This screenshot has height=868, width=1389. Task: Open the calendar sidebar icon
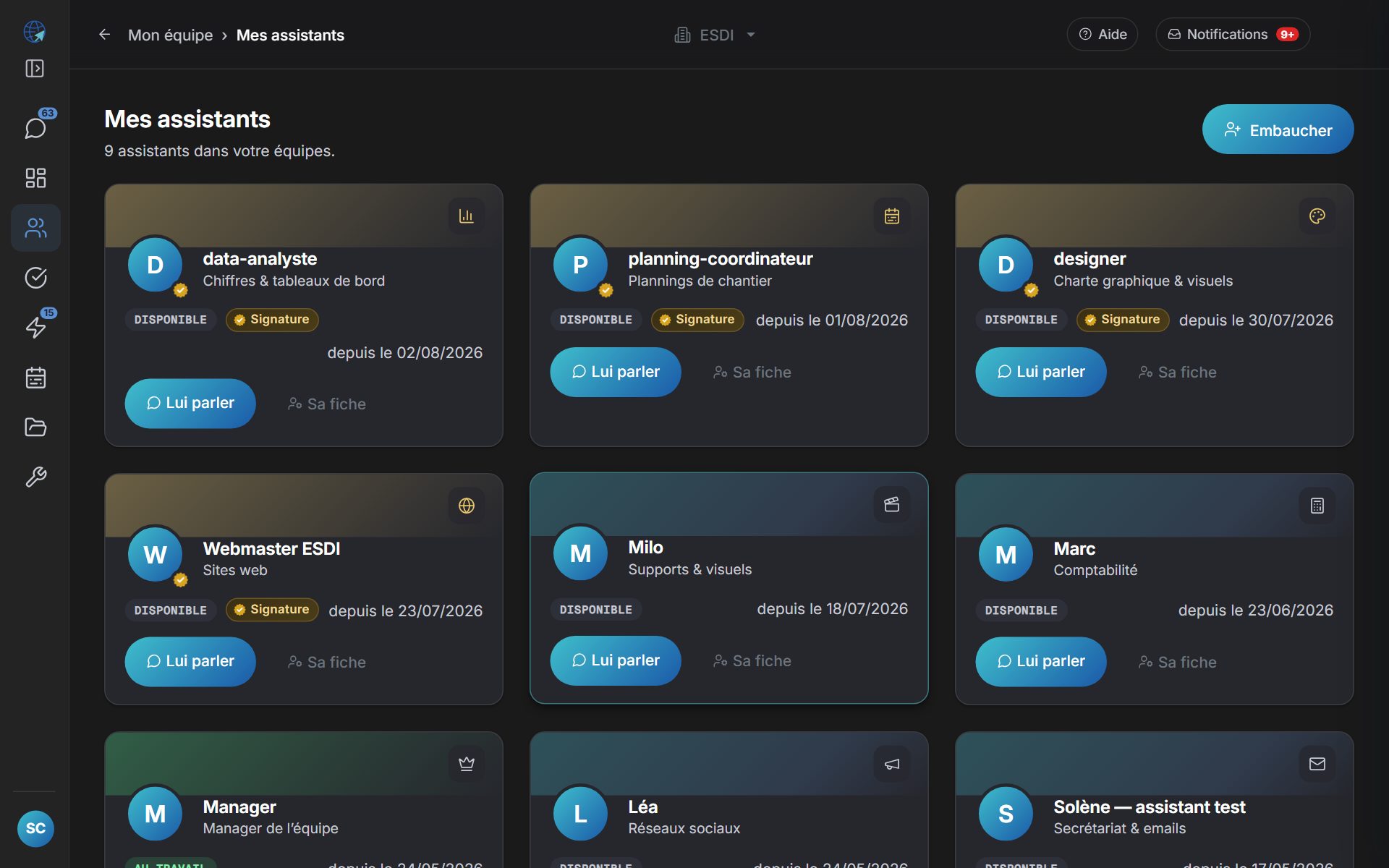click(x=35, y=378)
